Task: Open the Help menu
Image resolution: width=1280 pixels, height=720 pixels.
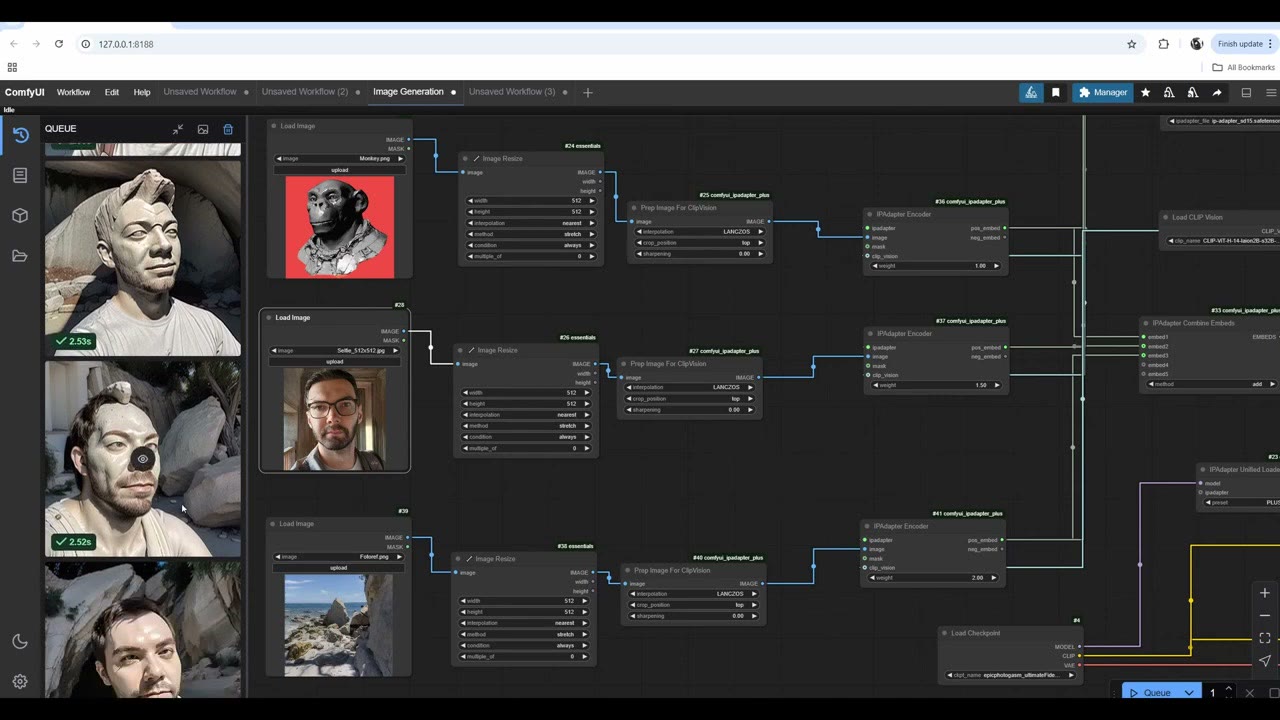Action: (x=142, y=92)
